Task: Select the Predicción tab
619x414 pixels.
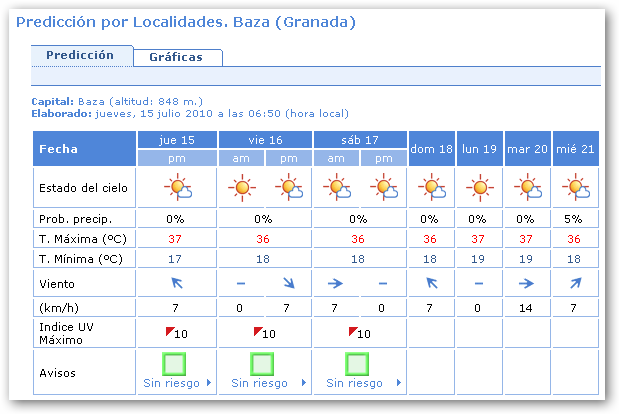Action: (x=80, y=56)
